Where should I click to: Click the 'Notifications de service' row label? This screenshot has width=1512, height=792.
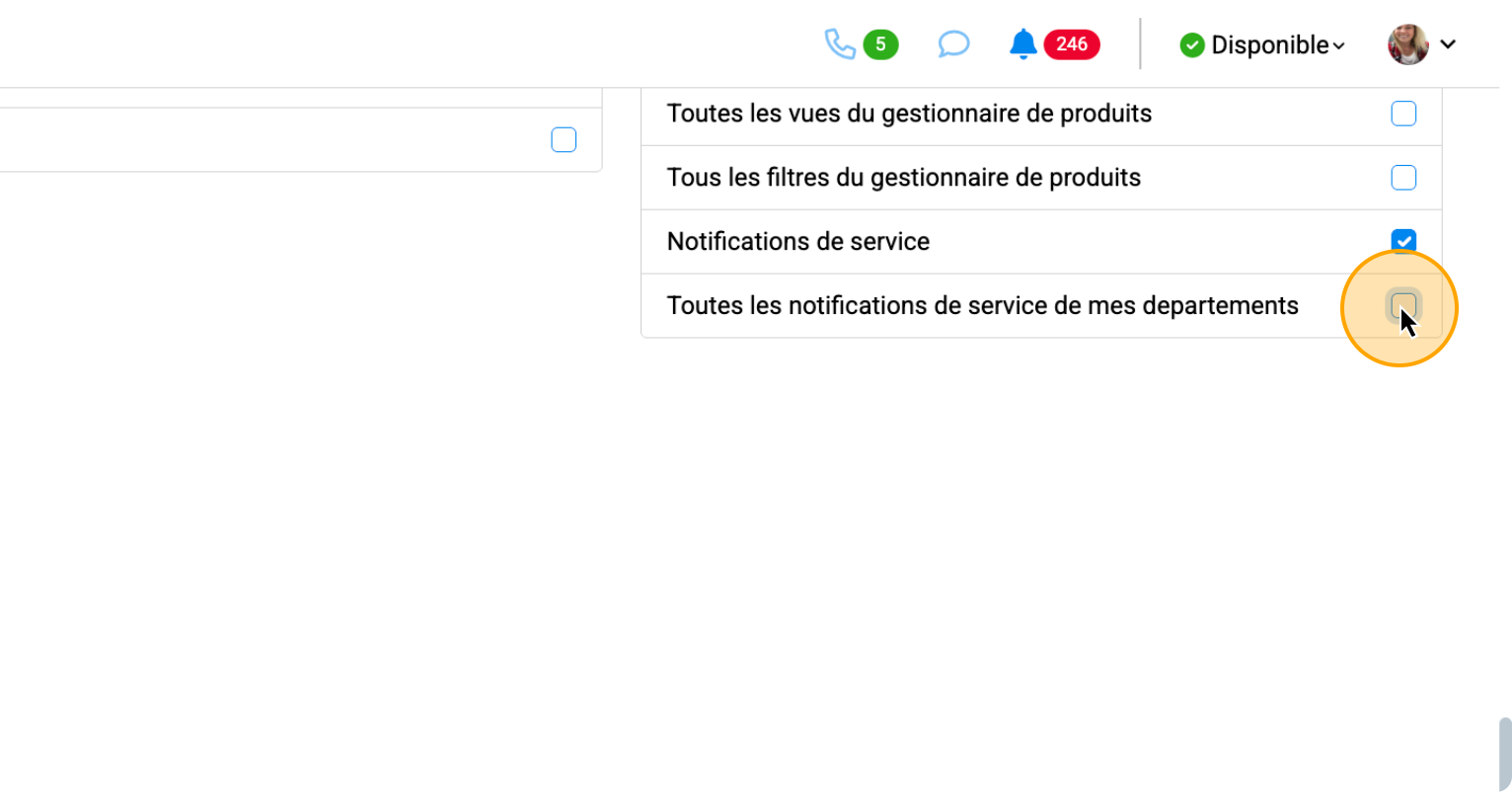pyautogui.click(x=797, y=242)
